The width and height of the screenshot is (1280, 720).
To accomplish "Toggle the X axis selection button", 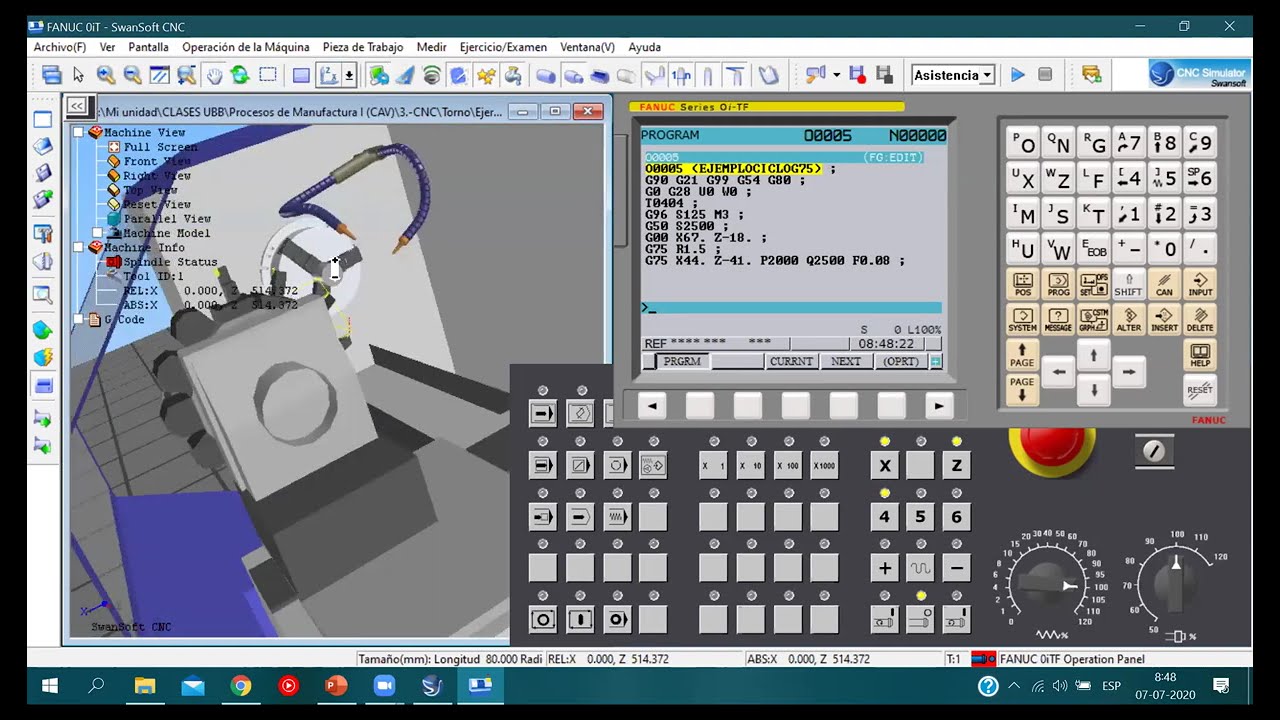I will point(884,465).
